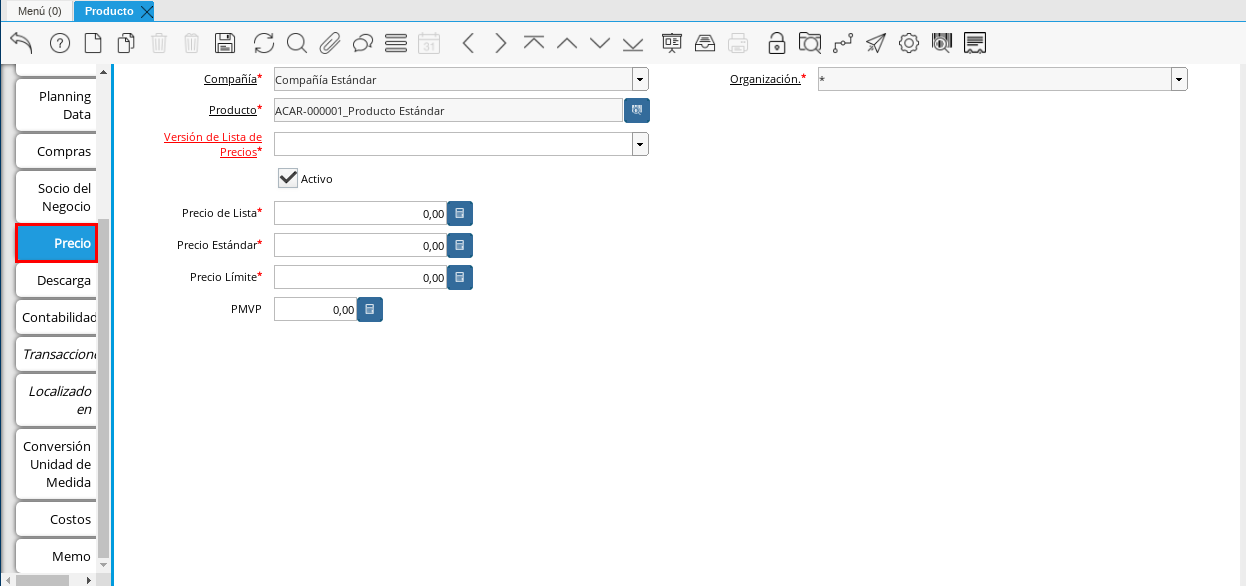The image size is (1246, 586).
Task: Click the paperclip attachment icon
Action: pyautogui.click(x=330, y=43)
